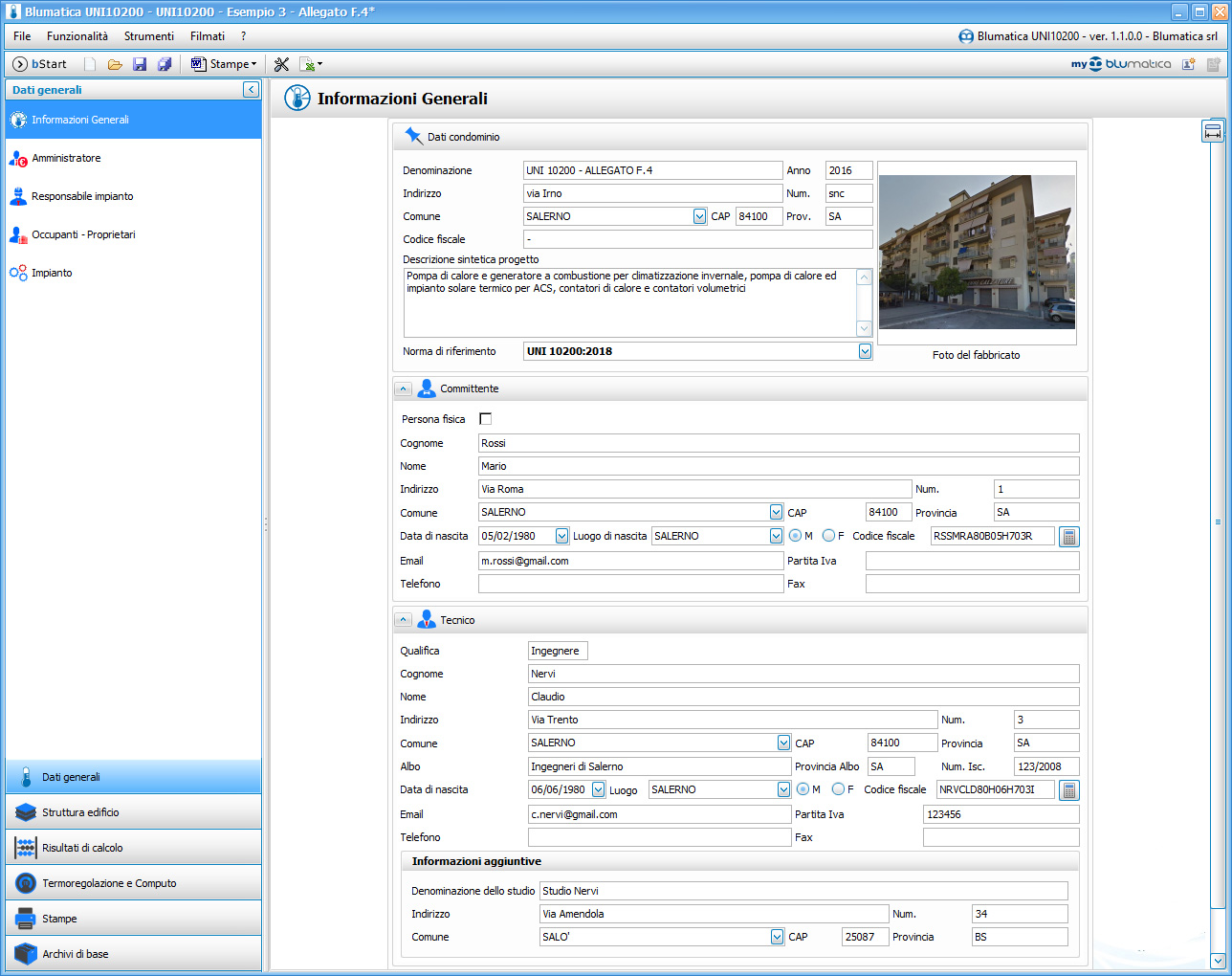Collapse the Committente section
This screenshot has height=976, width=1232.
pos(404,389)
